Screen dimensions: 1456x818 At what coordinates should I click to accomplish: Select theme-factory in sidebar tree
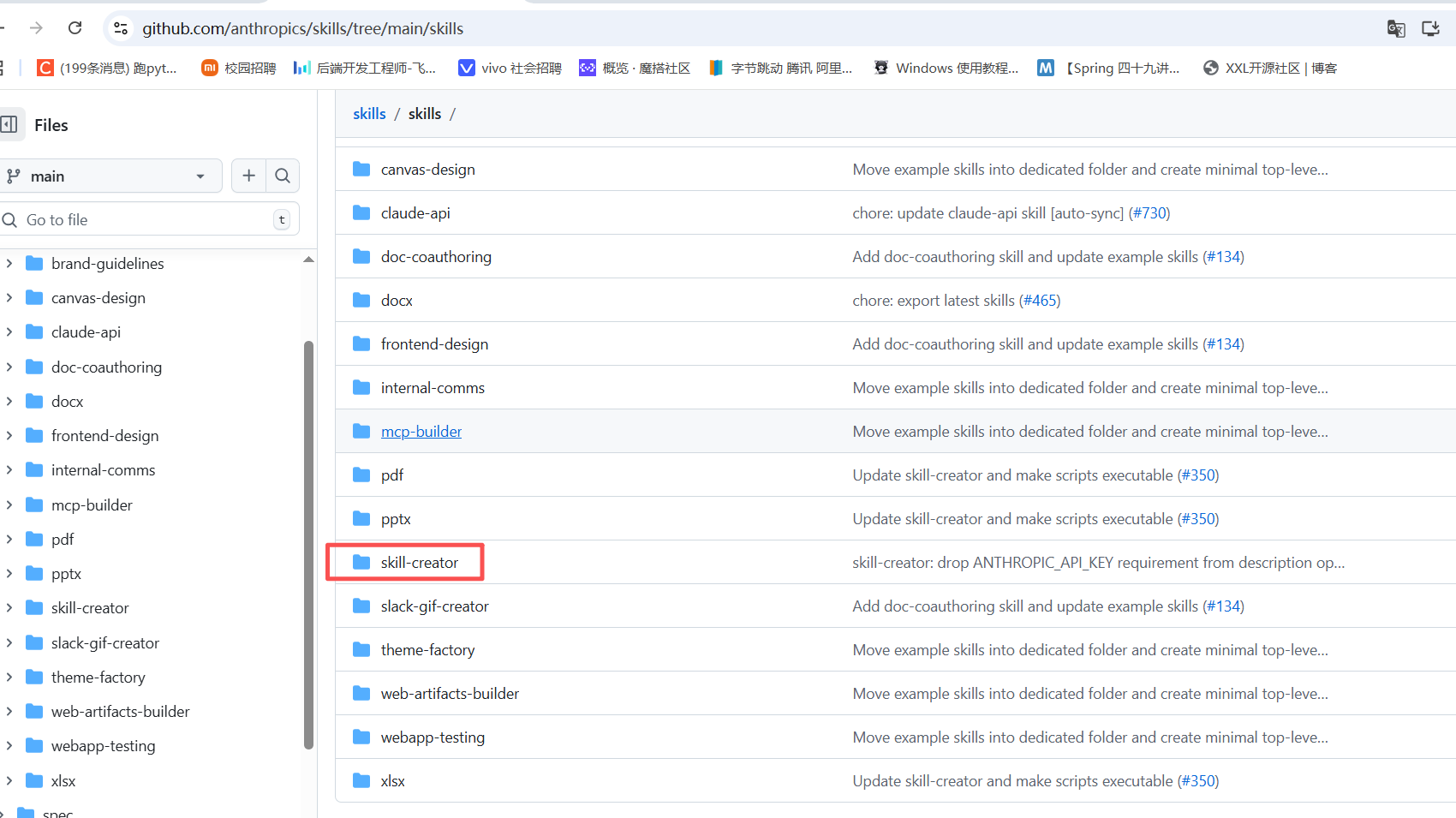pyautogui.click(x=98, y=677)
